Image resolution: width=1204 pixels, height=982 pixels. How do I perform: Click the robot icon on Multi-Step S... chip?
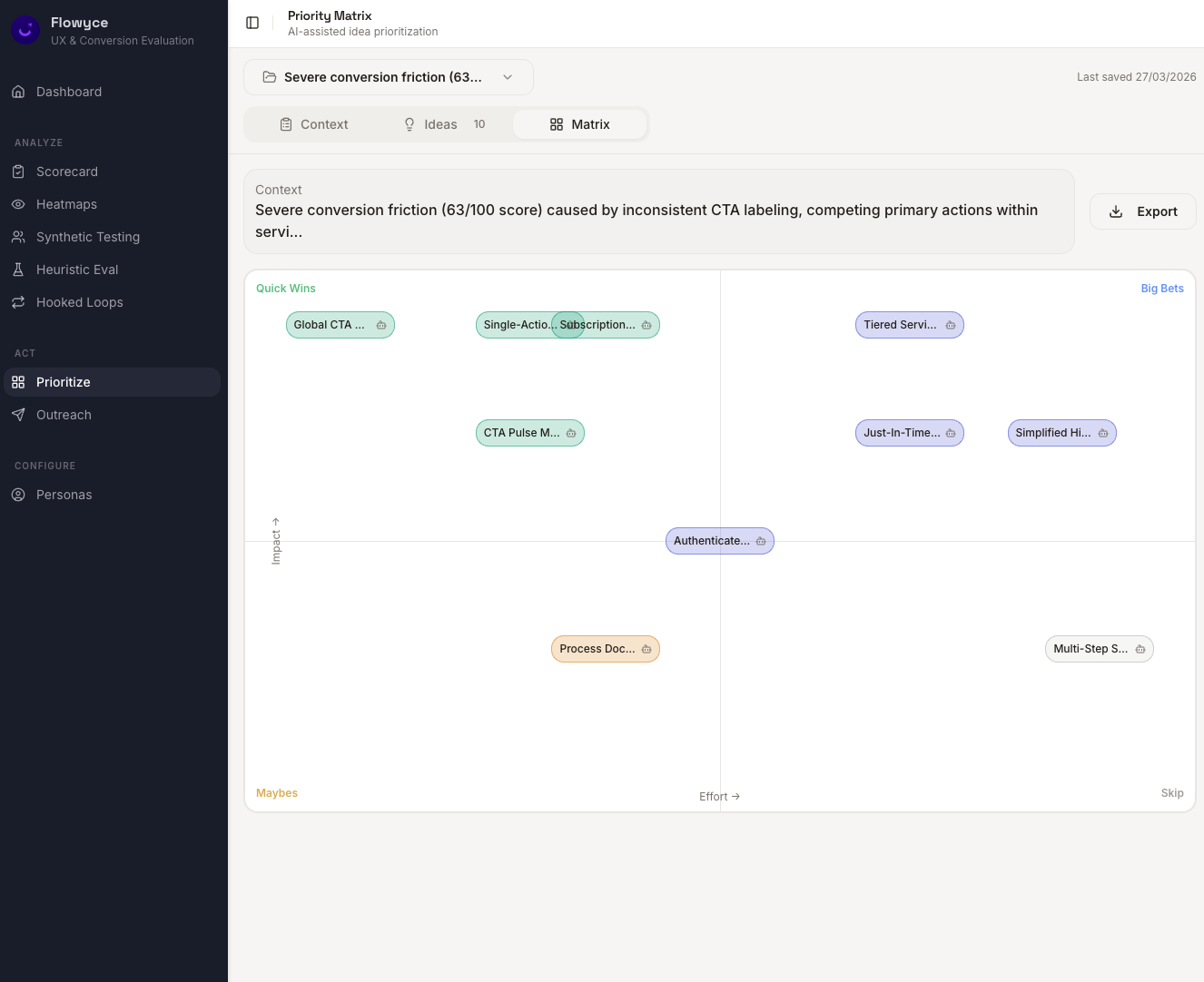click(1140, 649)
